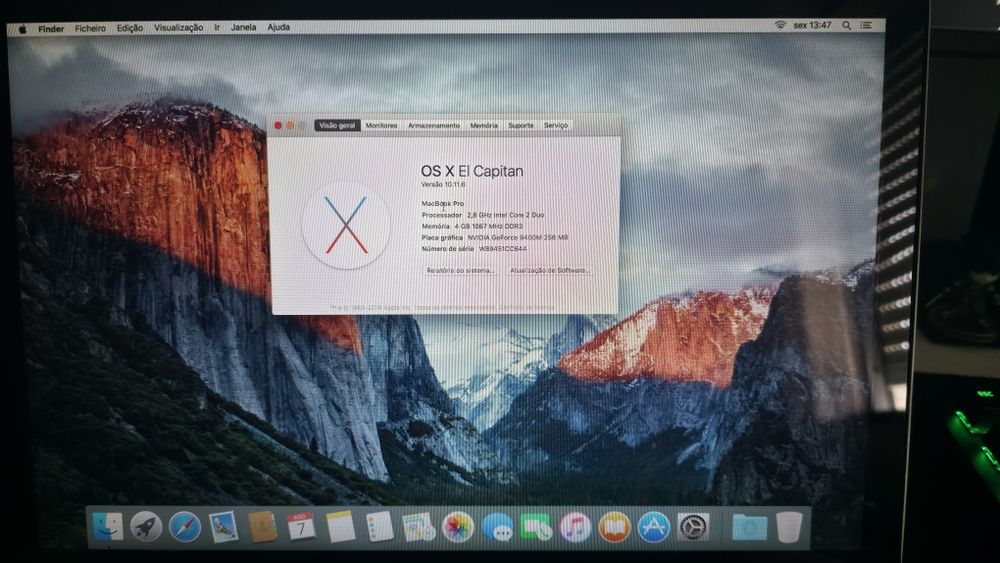The image size is (1000, 563).
Task: Launch Safari compass icon in Dock
Action: tap(185, 527)
